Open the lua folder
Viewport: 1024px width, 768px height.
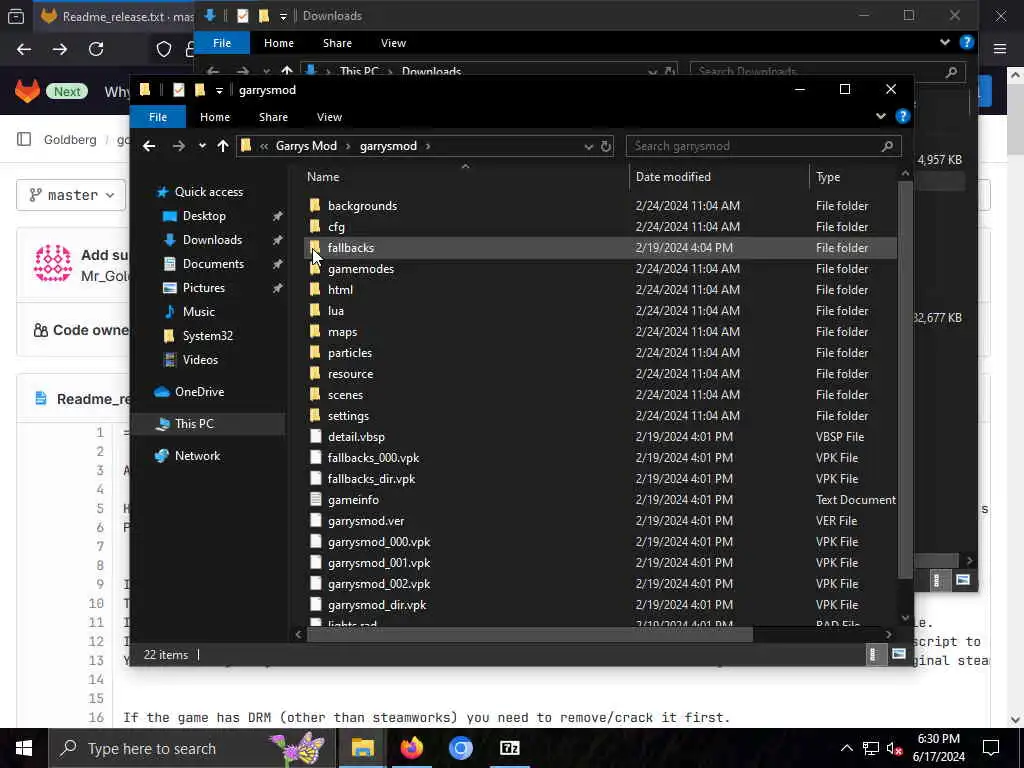336,311
